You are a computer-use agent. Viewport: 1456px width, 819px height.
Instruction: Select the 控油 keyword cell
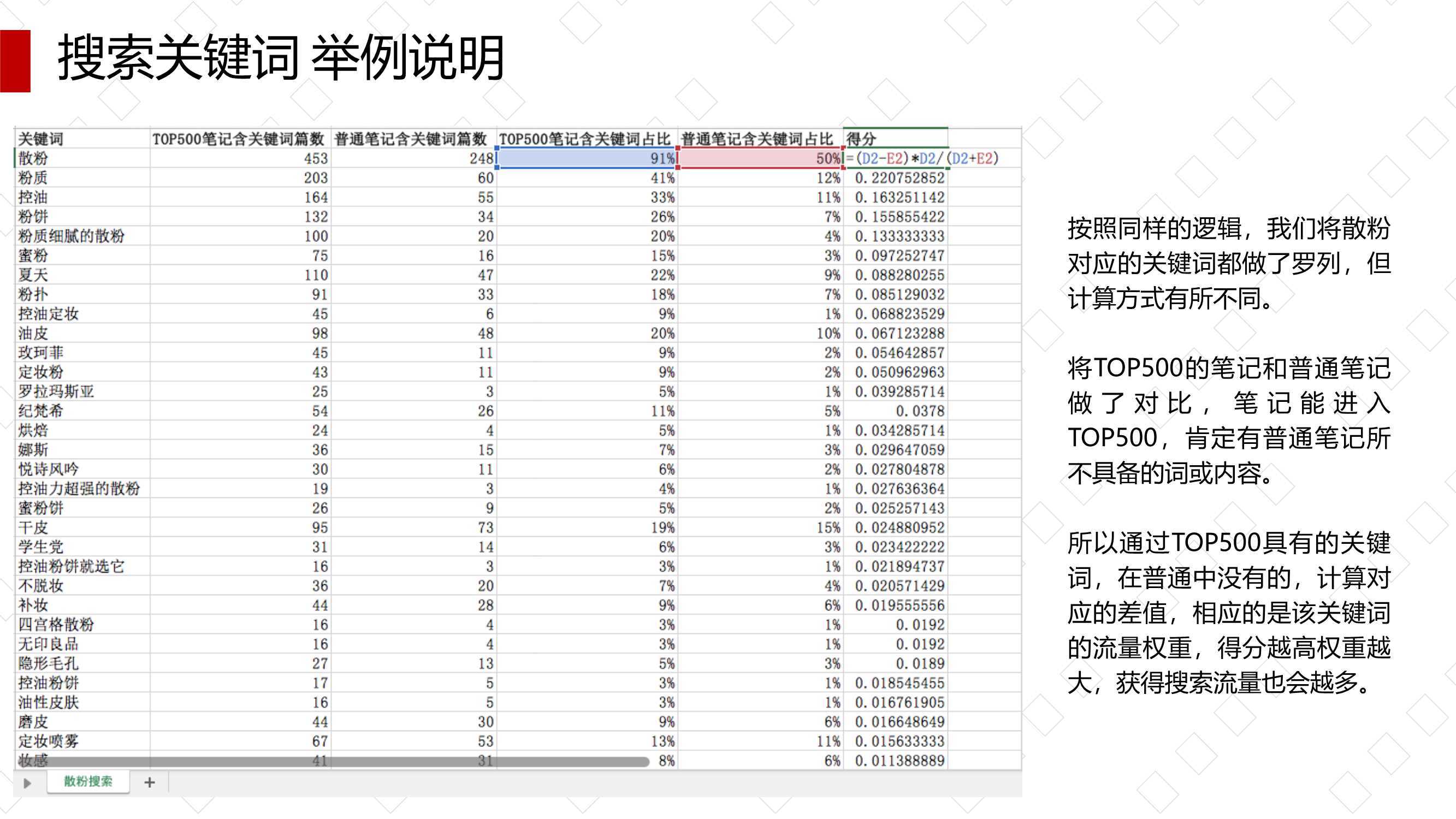82,197
